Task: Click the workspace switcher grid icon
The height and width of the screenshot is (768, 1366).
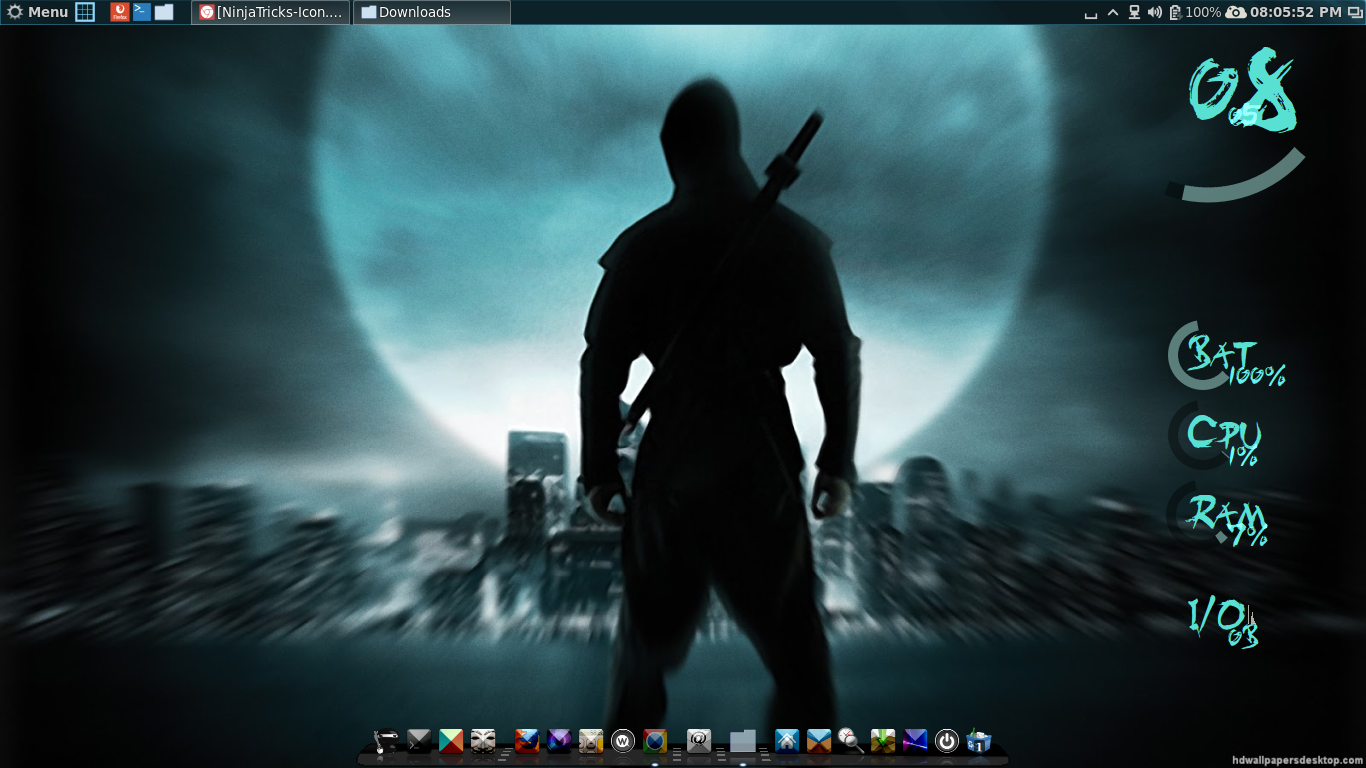Action: click(86, 12)
